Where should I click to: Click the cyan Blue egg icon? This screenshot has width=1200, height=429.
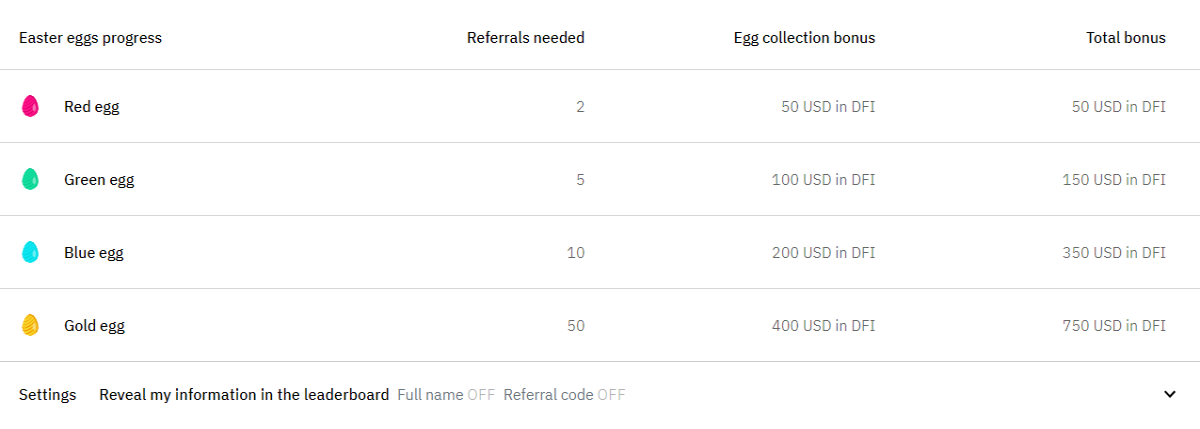click(30, 252)
